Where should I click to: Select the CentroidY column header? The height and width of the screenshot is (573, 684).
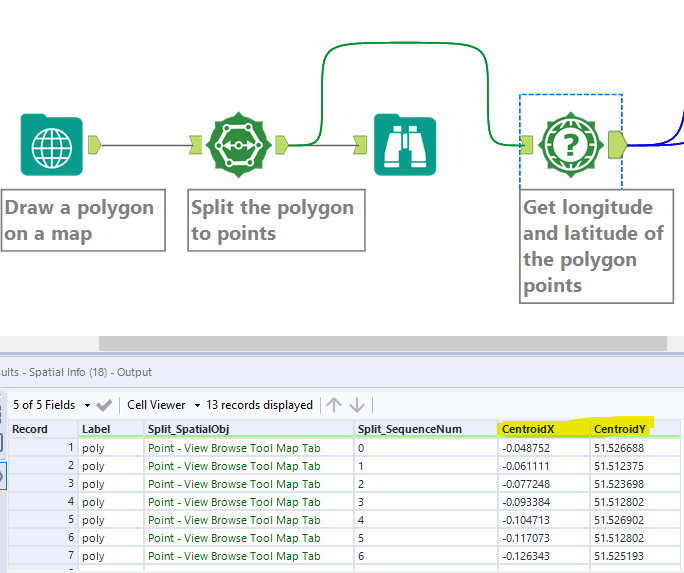pos(620,429)
